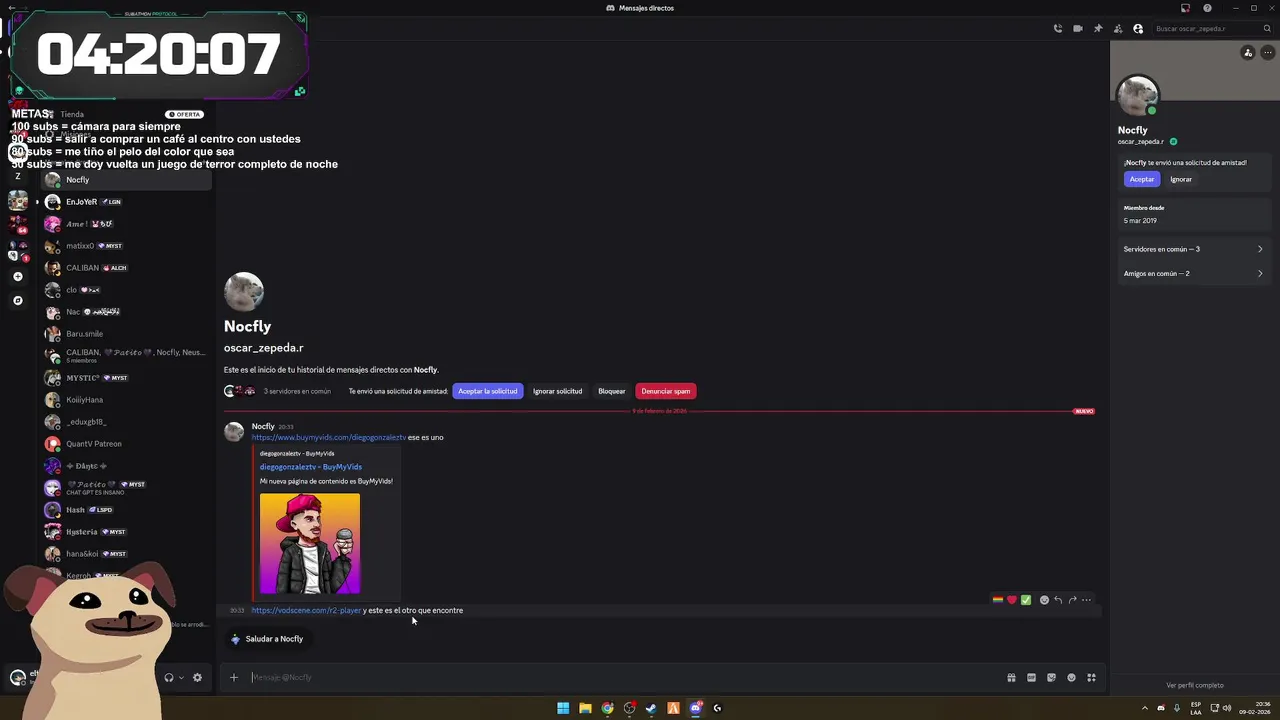Forward the message with forward arrow
The width and height of the screenshot is (1280, 720).
pos(1072,600)
